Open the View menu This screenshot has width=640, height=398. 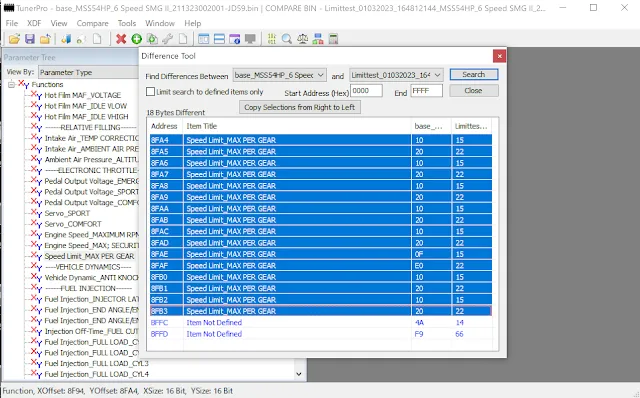59,23
